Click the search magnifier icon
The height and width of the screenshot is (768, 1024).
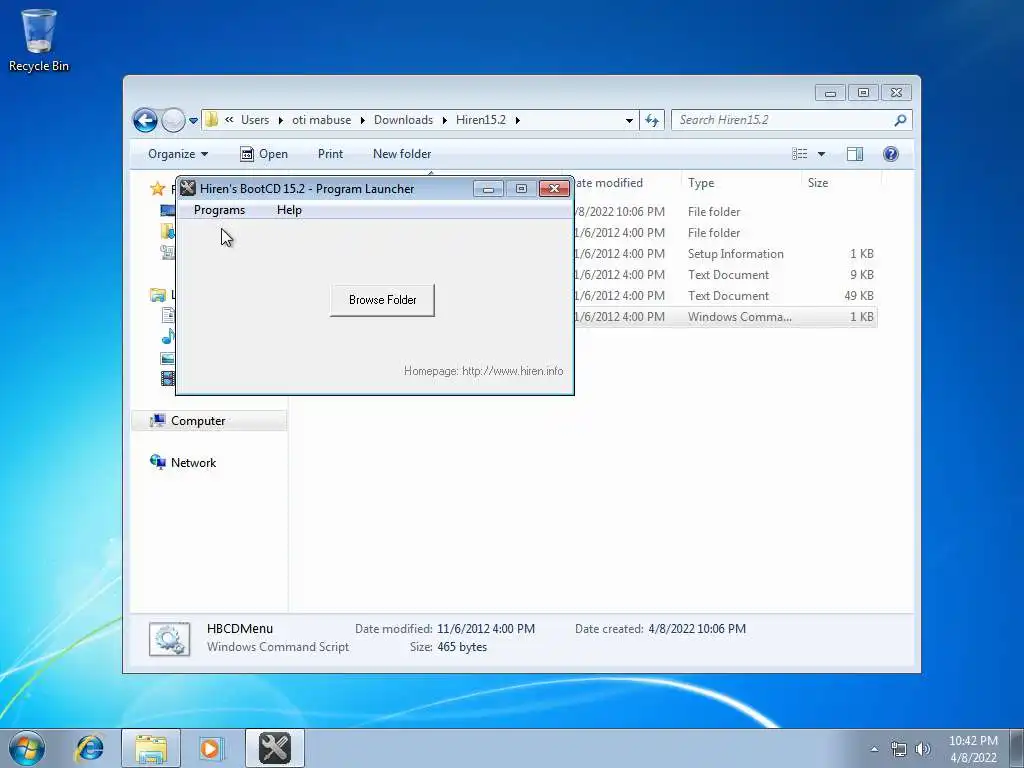pos(901,120)
